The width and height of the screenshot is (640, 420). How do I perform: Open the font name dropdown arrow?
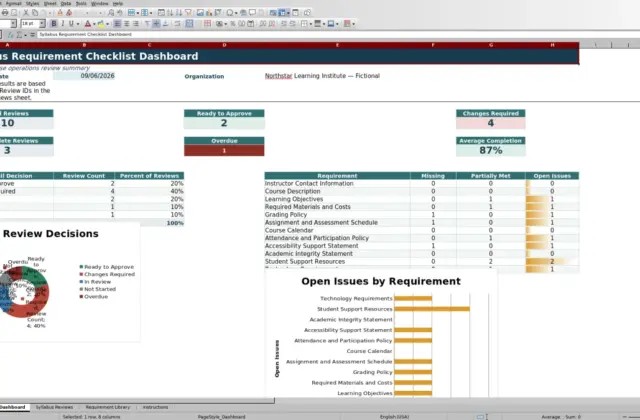click(13, 24)
